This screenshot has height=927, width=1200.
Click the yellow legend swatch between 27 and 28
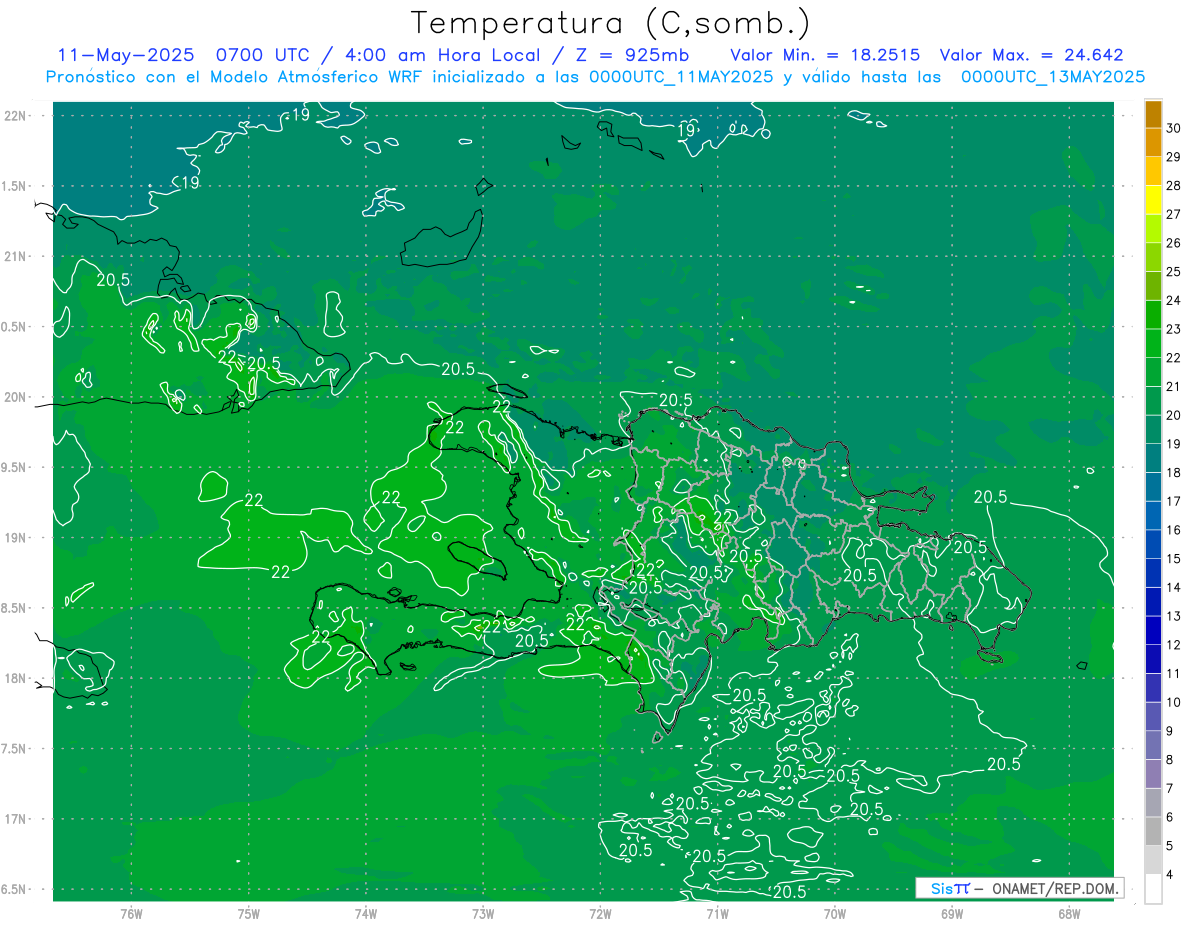point(1153,200)
